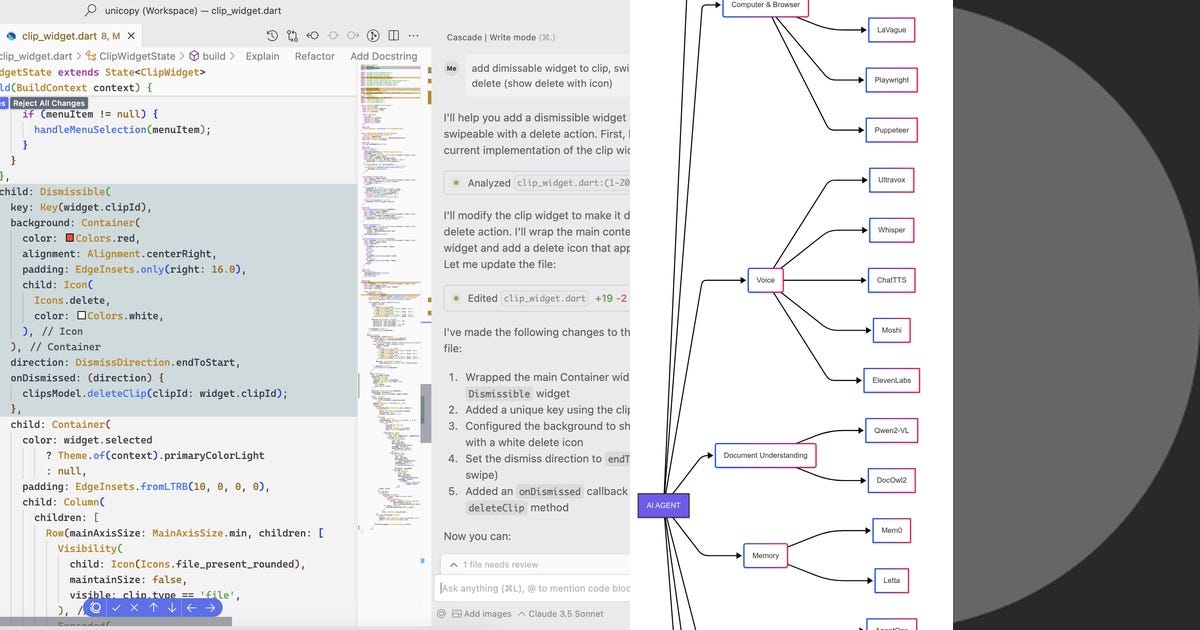This screenshot has width=1200, height=630.
Task: Click the file history icon in the editor toolbar
Action: (x=271, y=35)
